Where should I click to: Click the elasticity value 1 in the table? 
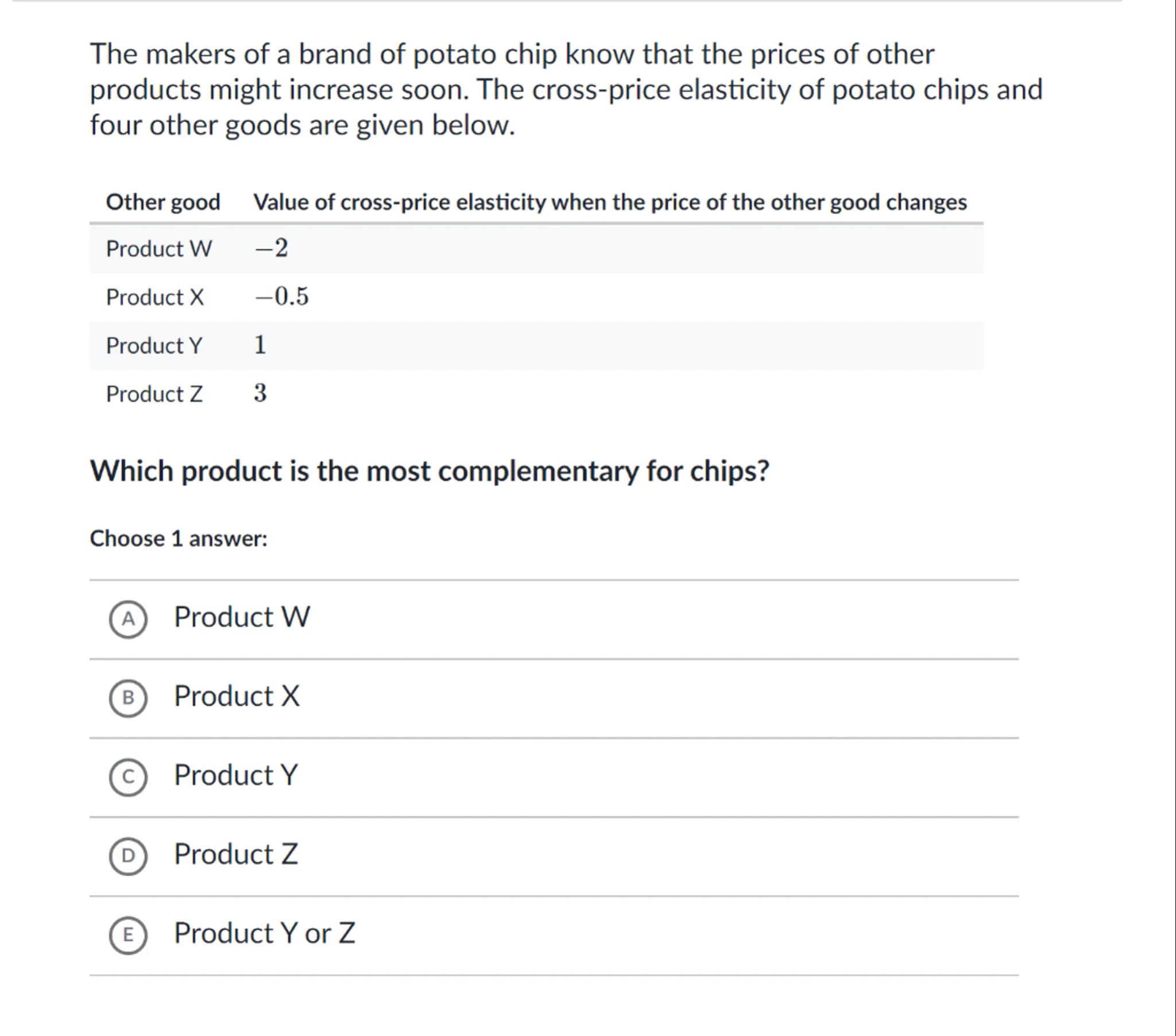[260, 345]
